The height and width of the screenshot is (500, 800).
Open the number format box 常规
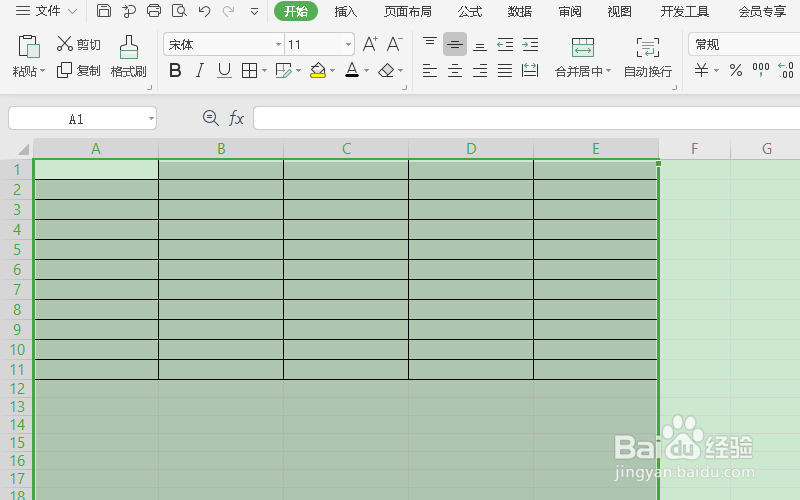744,44
